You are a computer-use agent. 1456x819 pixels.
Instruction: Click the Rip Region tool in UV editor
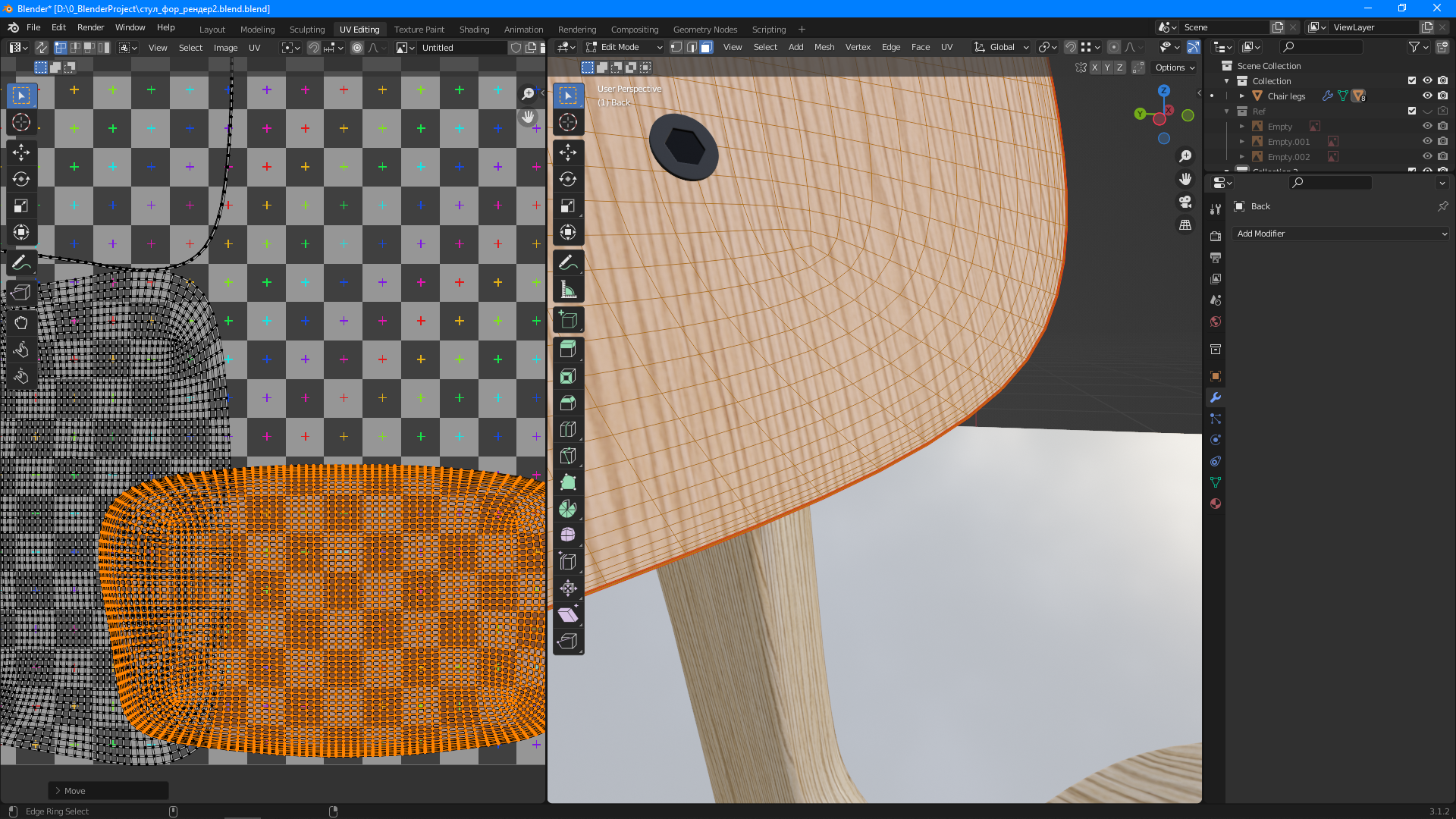[x=21, y=293]
